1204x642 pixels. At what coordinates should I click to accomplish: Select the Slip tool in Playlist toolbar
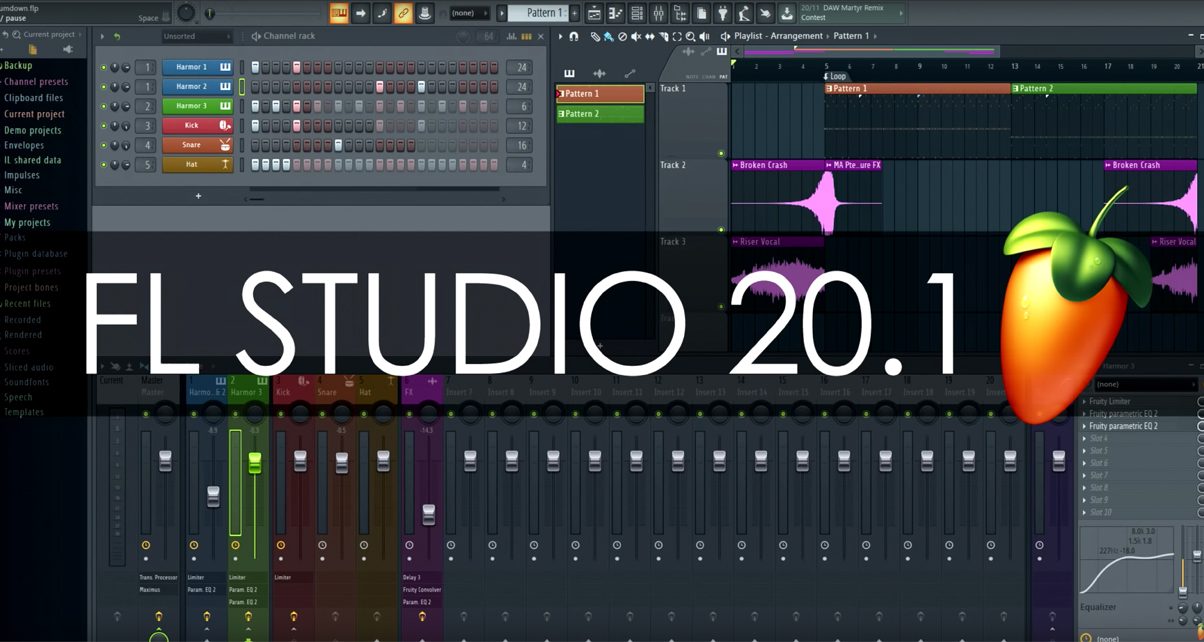coord(650,36)
